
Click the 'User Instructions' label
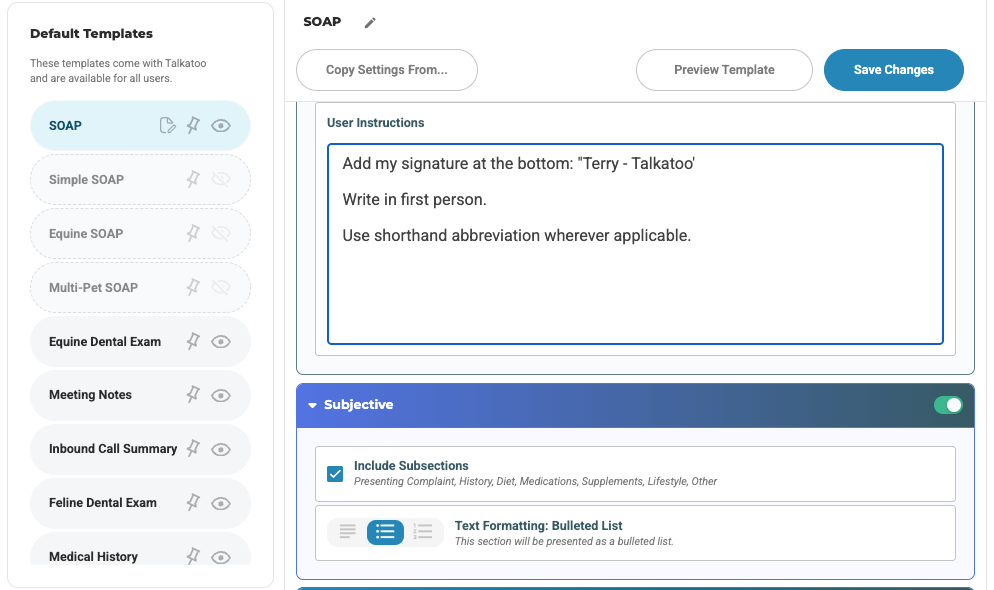click(x=375, y=122)
